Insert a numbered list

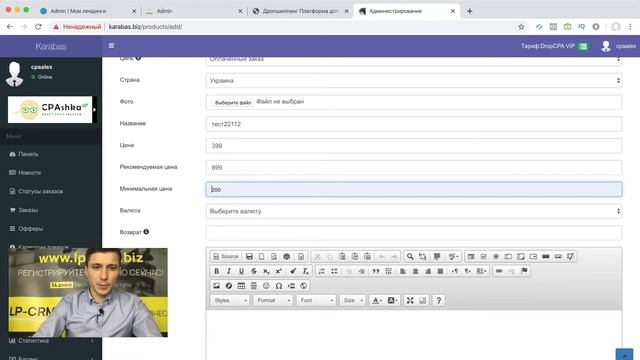coord(322,271)
